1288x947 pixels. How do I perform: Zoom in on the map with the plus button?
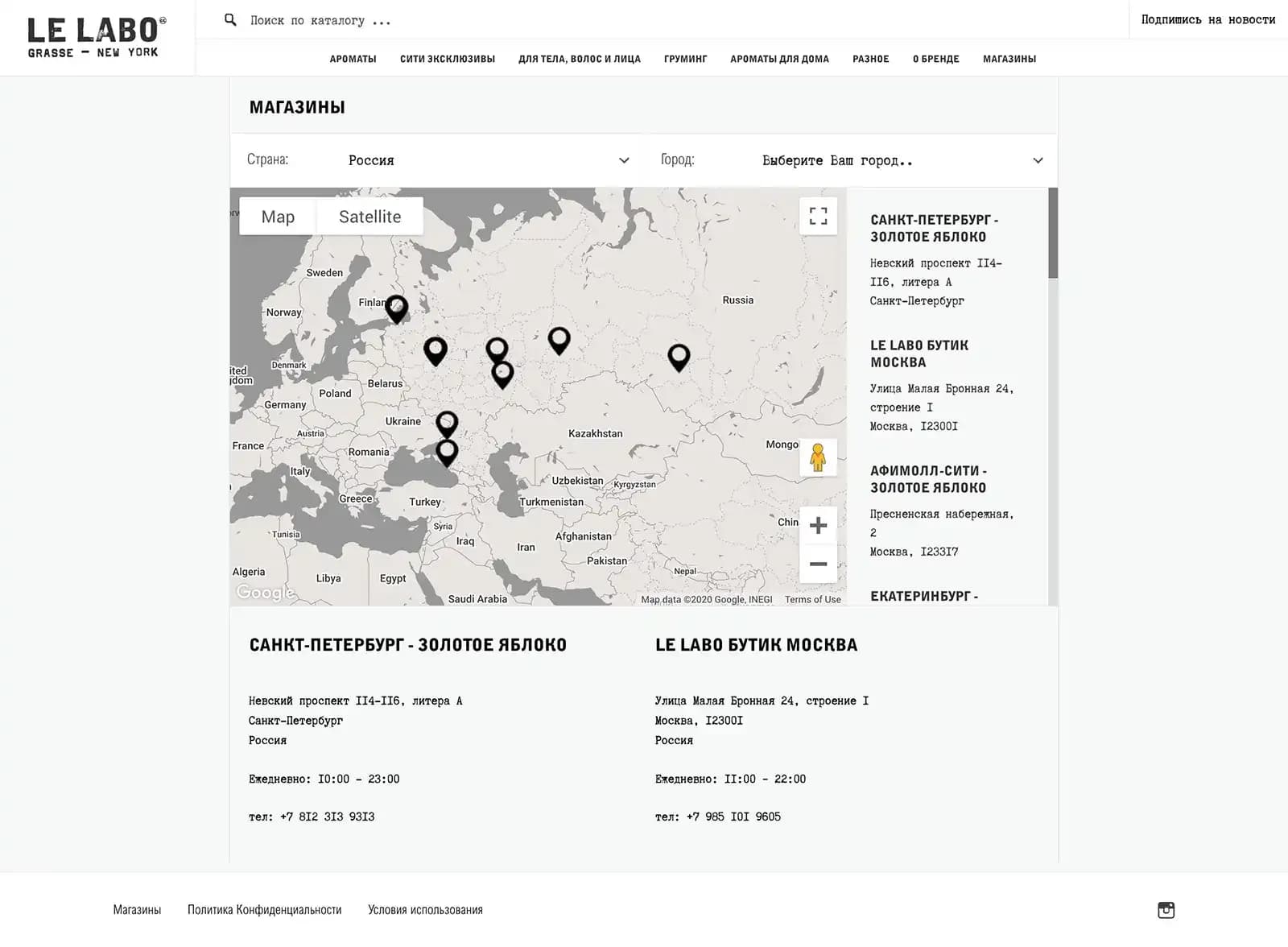click(818, 526)
